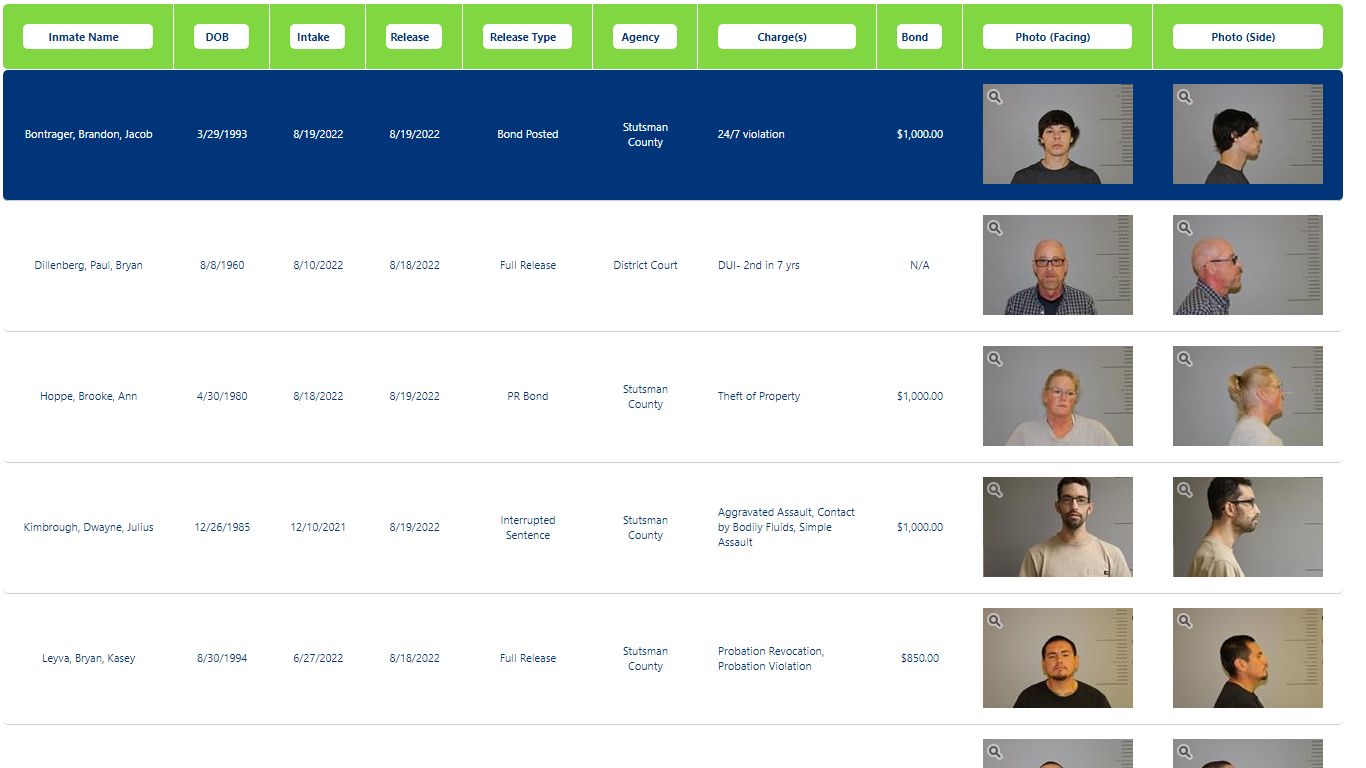Click the Bond column header
This screenshot has width=1366, height=768.
click(919, 37)
